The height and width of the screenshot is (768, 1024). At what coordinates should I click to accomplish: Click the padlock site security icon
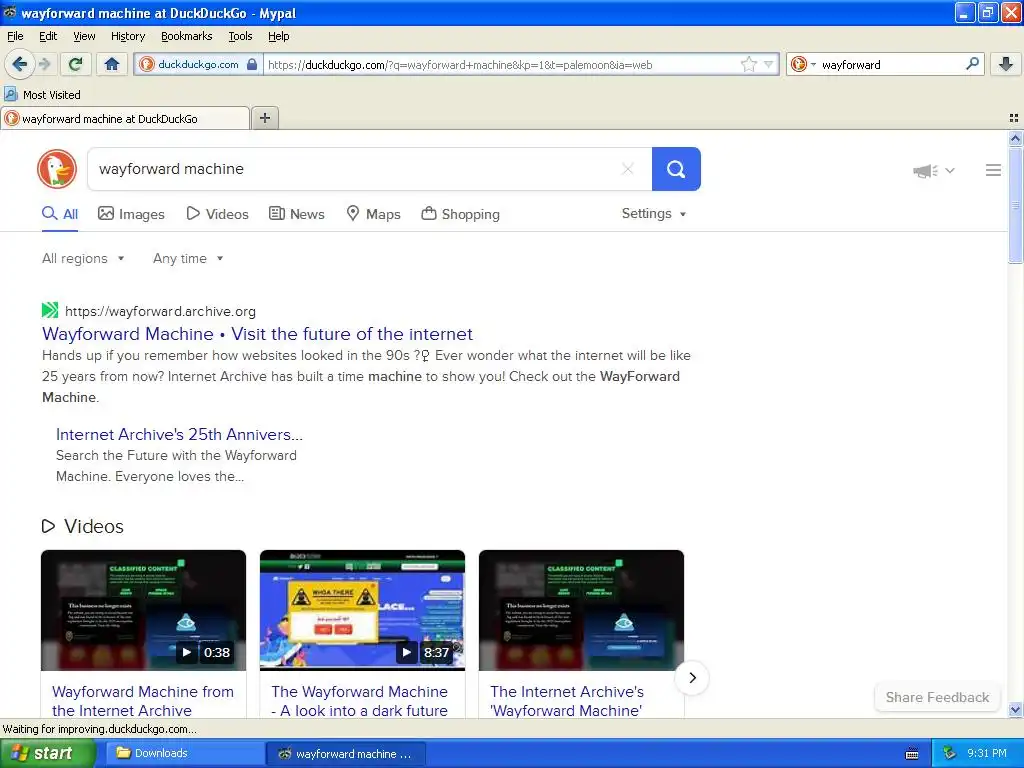click(x=252, y=64)
